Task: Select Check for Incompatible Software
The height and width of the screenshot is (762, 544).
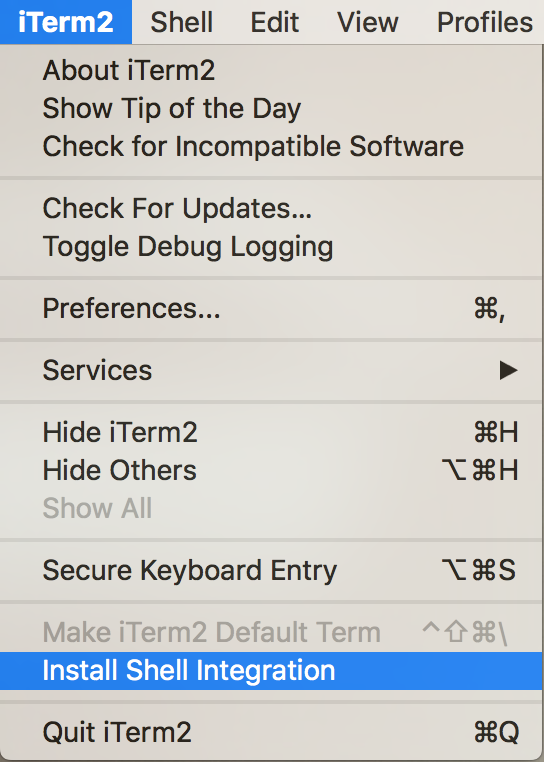Action: (272, 146)
